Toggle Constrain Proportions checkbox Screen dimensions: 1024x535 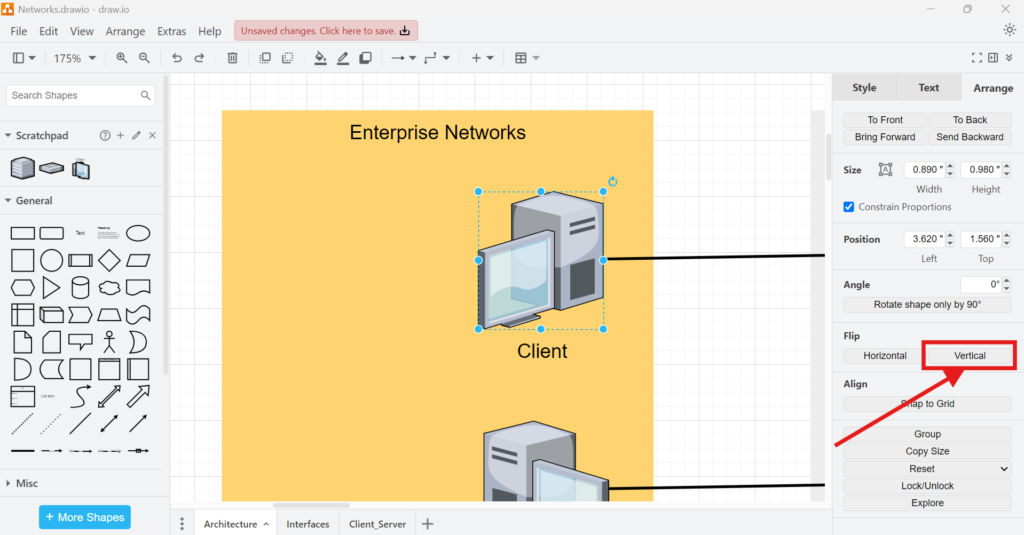click(849, 207)
